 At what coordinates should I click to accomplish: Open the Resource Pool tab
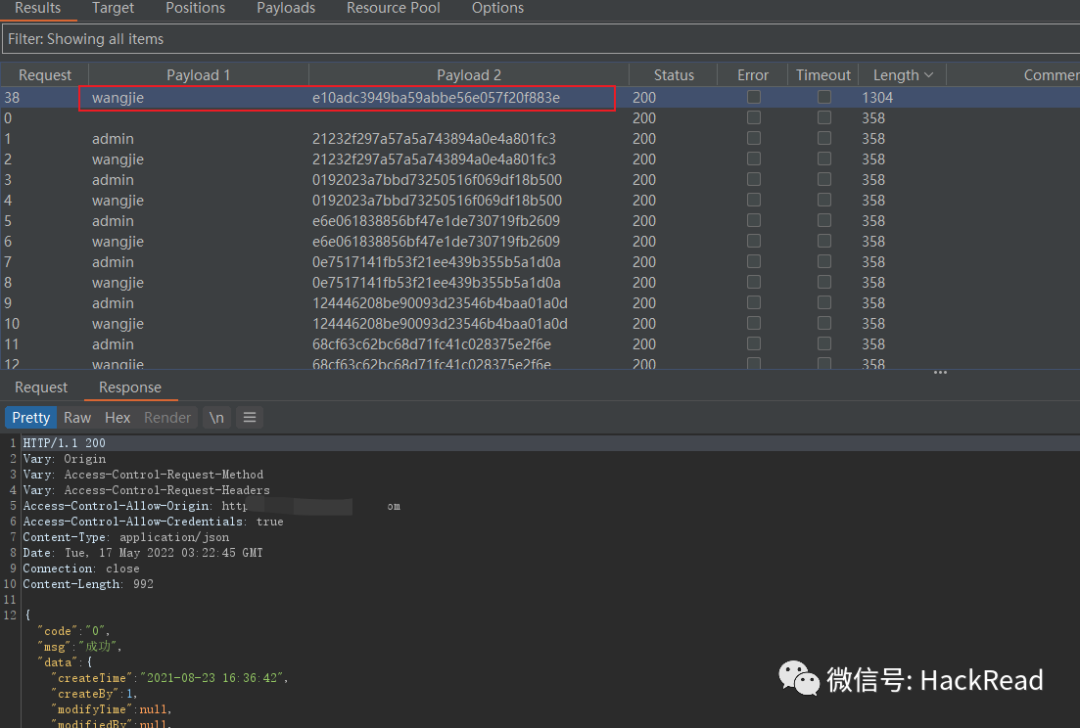[x=392, y=8]
